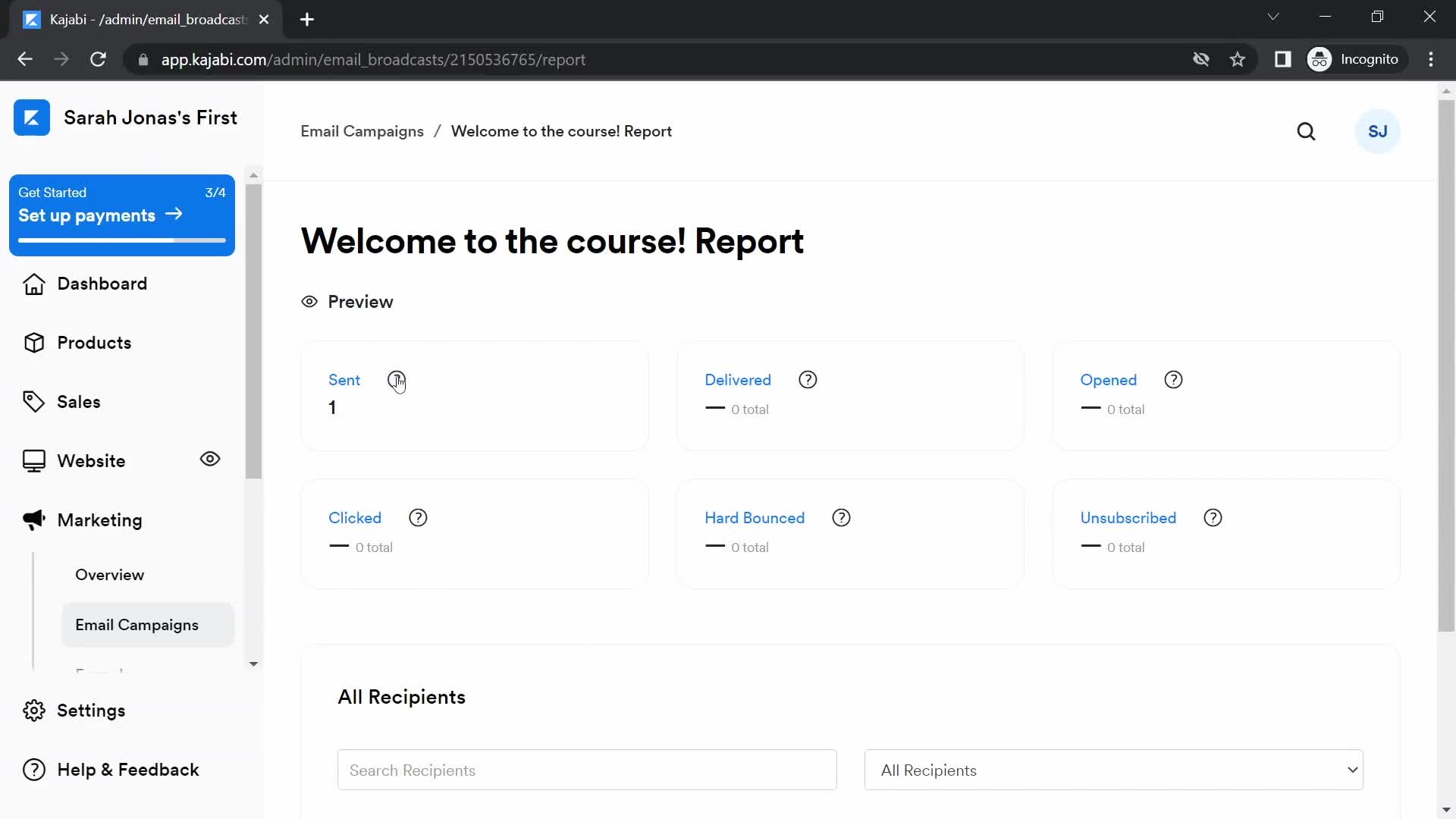This screenshot has width=1456, height=819.
Task: Click Delivered help question mark icon
Action: [808, 379]
